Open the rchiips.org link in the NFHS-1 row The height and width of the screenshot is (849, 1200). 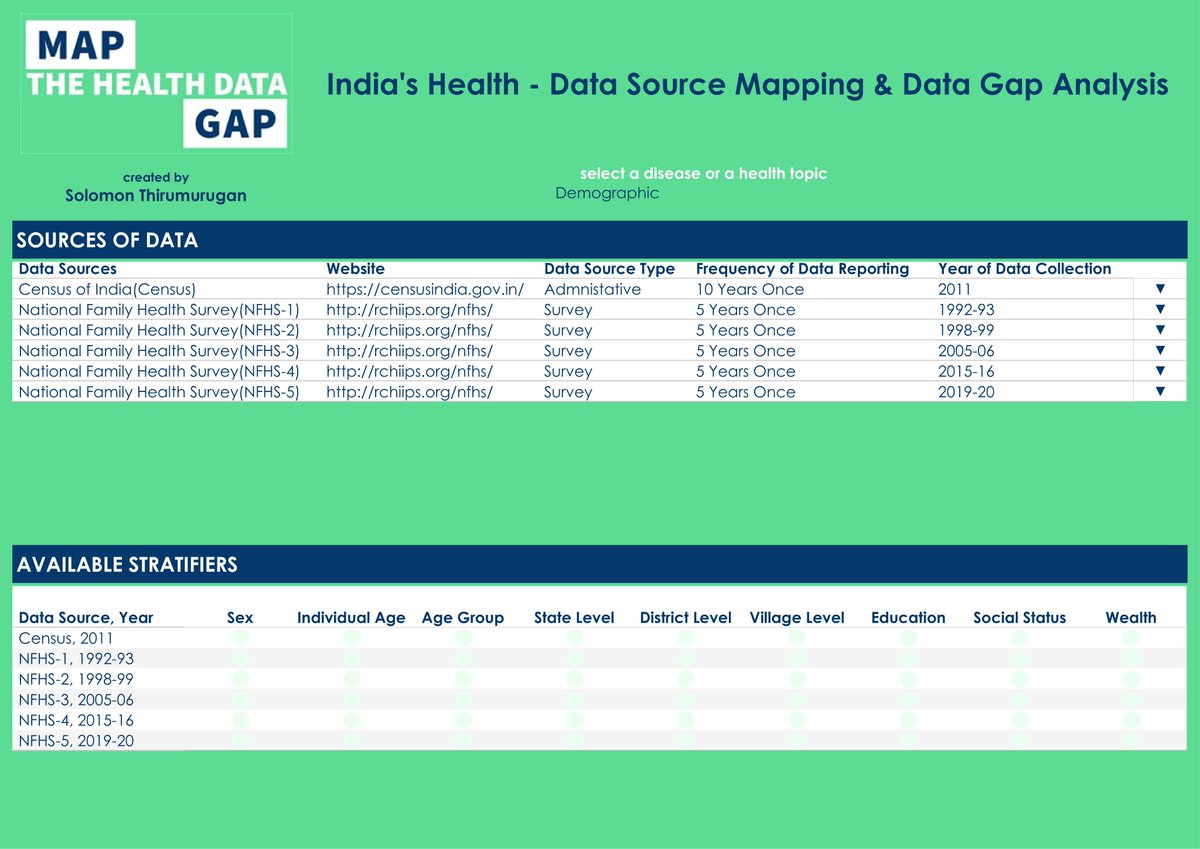pos(410,310)
